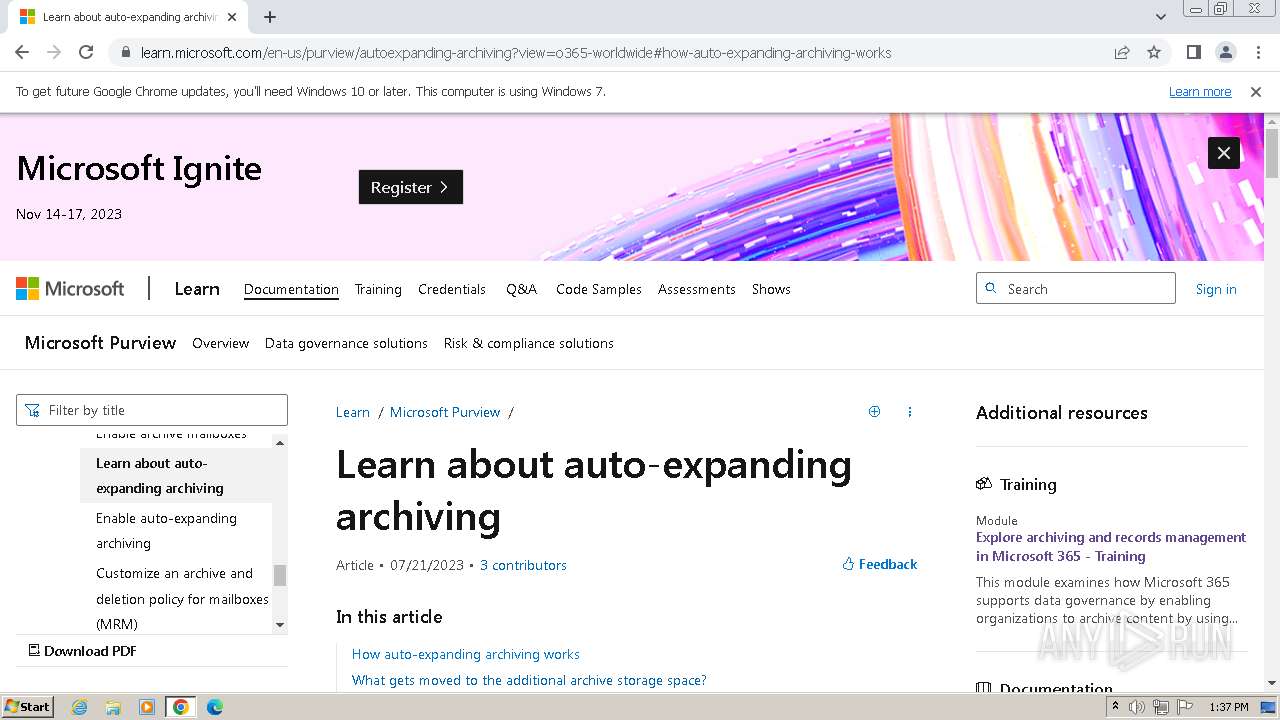Open the Learn home link

pos(197,289)
